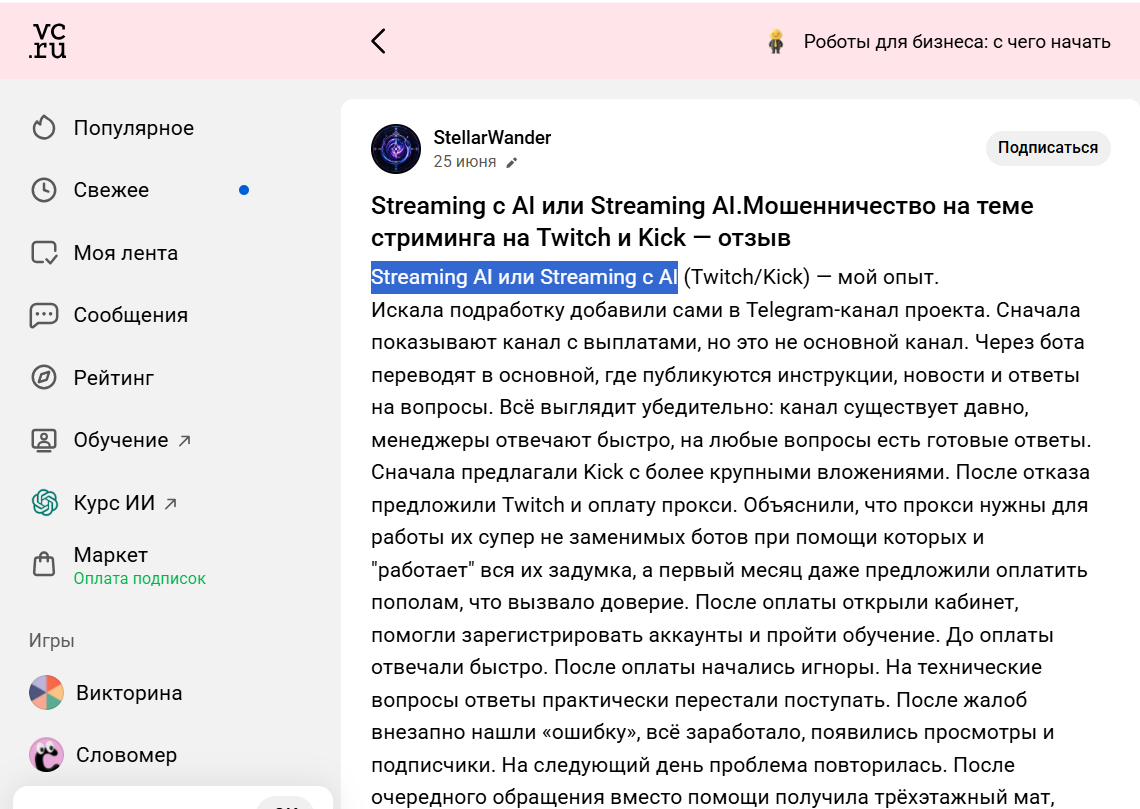Image resolution: width=1140 pixels, height=809 pixels.
Task: Open the Курс ИИ link
Action: (114, 503)
